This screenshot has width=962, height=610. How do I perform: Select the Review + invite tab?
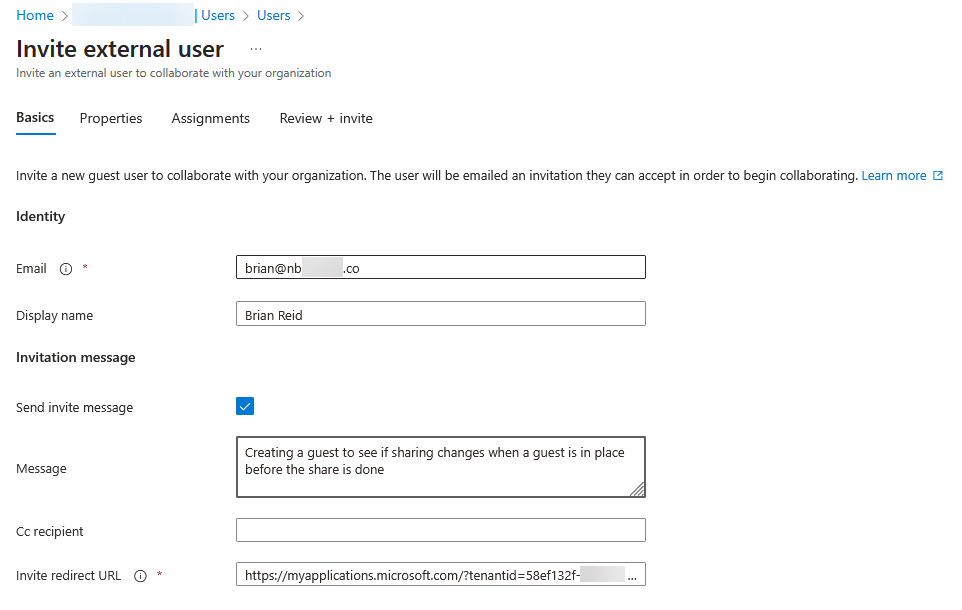tap(326, 119)
